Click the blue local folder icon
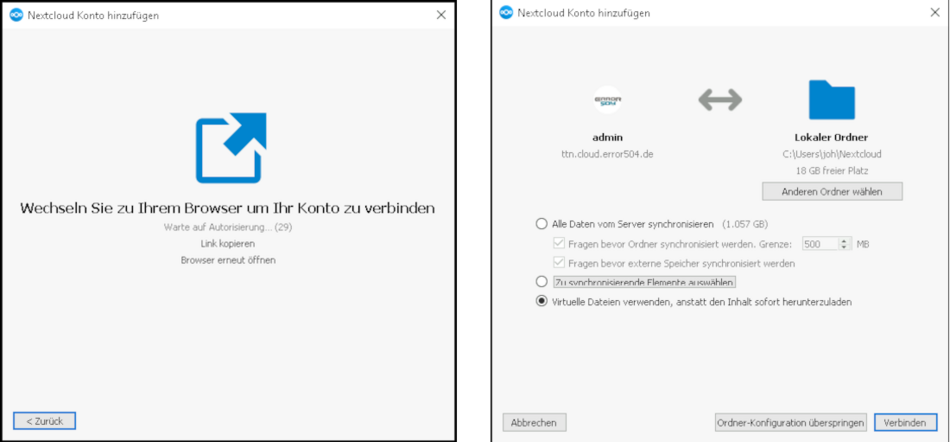Image resolution: width=950 pixels, height=442 pixels. click(832, 99)
